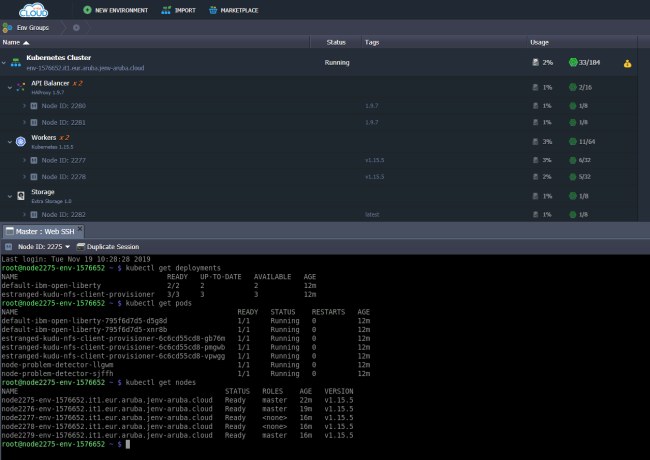
Task: Click the Kubernetes Cluster environment icon
Action: point(17,62)
